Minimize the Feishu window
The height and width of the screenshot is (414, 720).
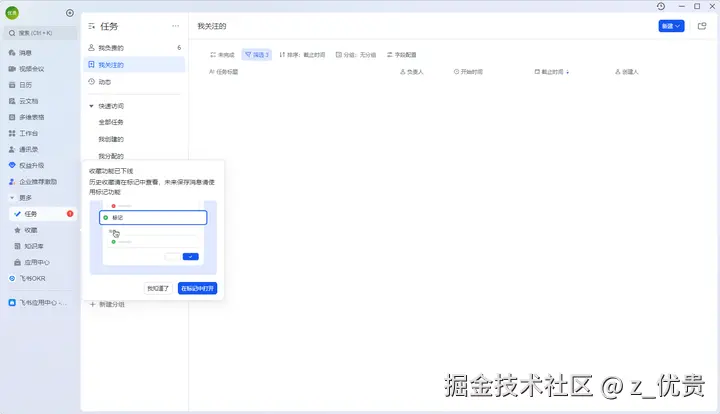681,6
